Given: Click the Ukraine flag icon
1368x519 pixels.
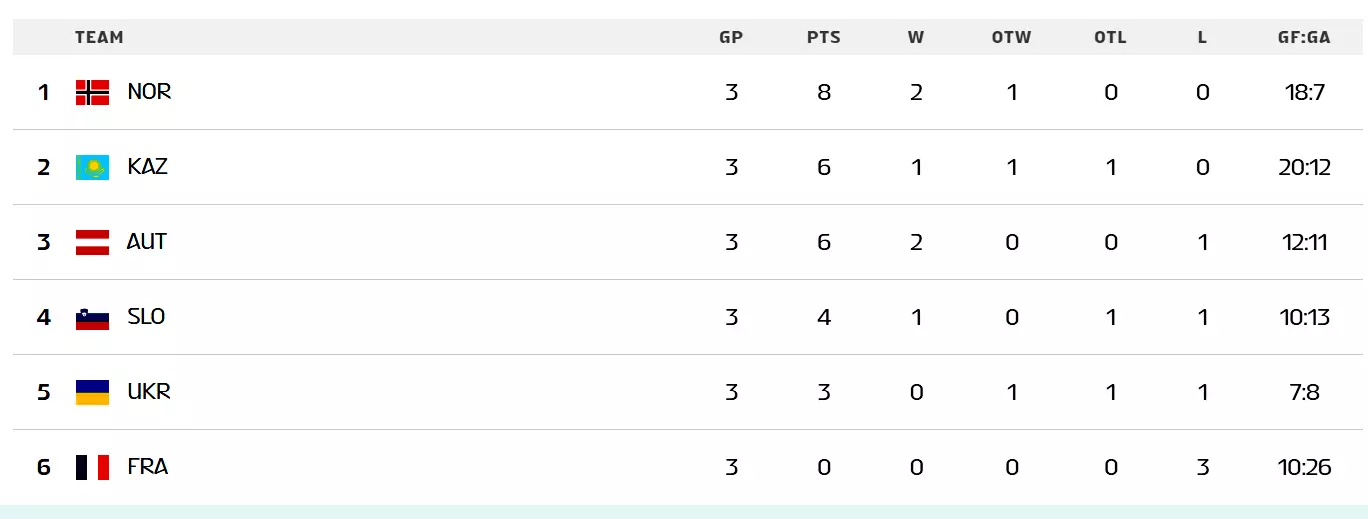Looking at the screenshot, I should [92, 393].
